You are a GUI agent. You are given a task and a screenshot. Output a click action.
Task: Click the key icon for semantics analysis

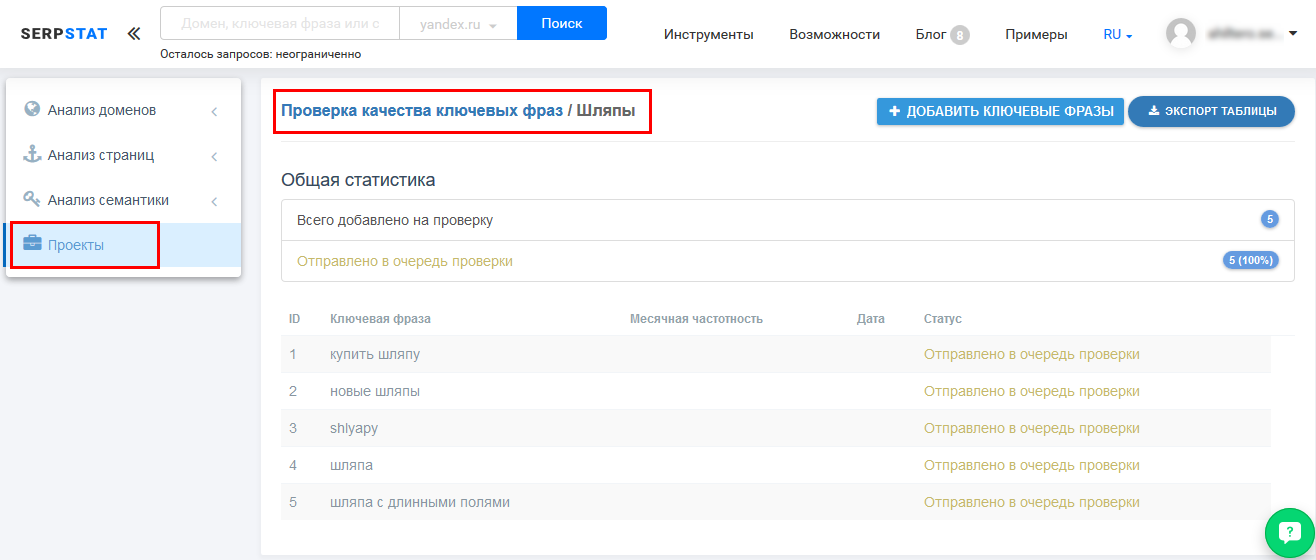(x=32, y=199)
